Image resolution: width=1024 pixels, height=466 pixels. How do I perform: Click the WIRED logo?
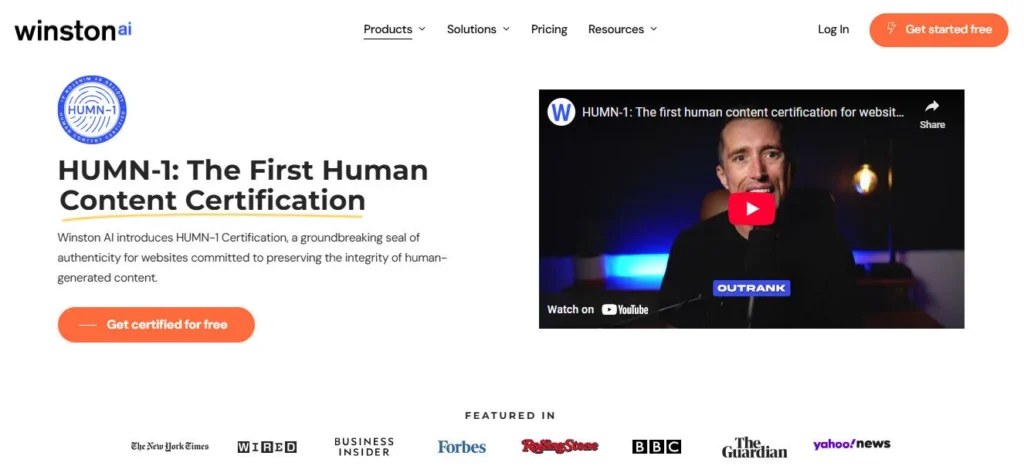(267, 446)
